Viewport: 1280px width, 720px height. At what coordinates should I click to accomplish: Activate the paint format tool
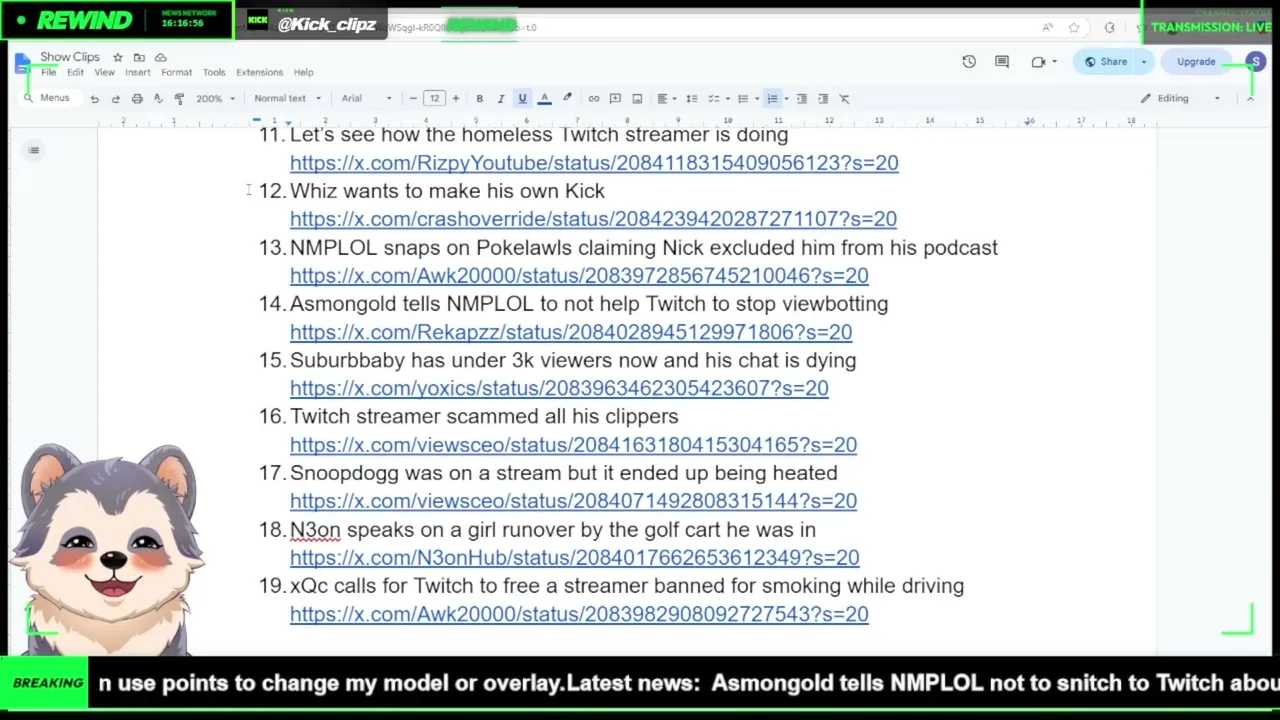click(179, 99)
